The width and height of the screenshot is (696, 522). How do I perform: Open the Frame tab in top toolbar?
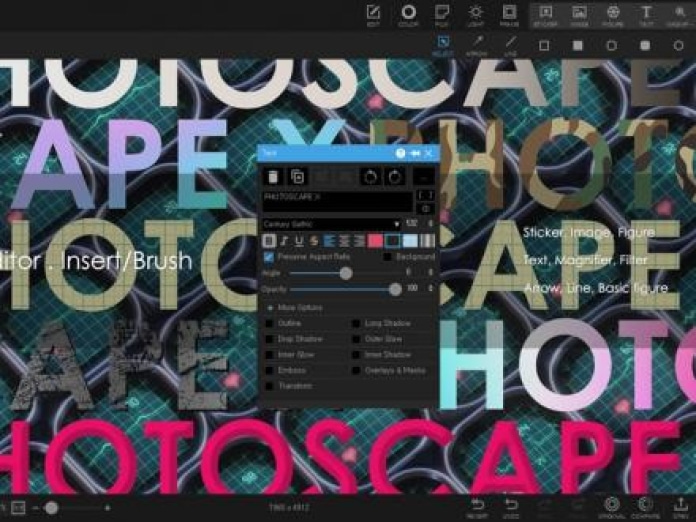click(509, 16)
